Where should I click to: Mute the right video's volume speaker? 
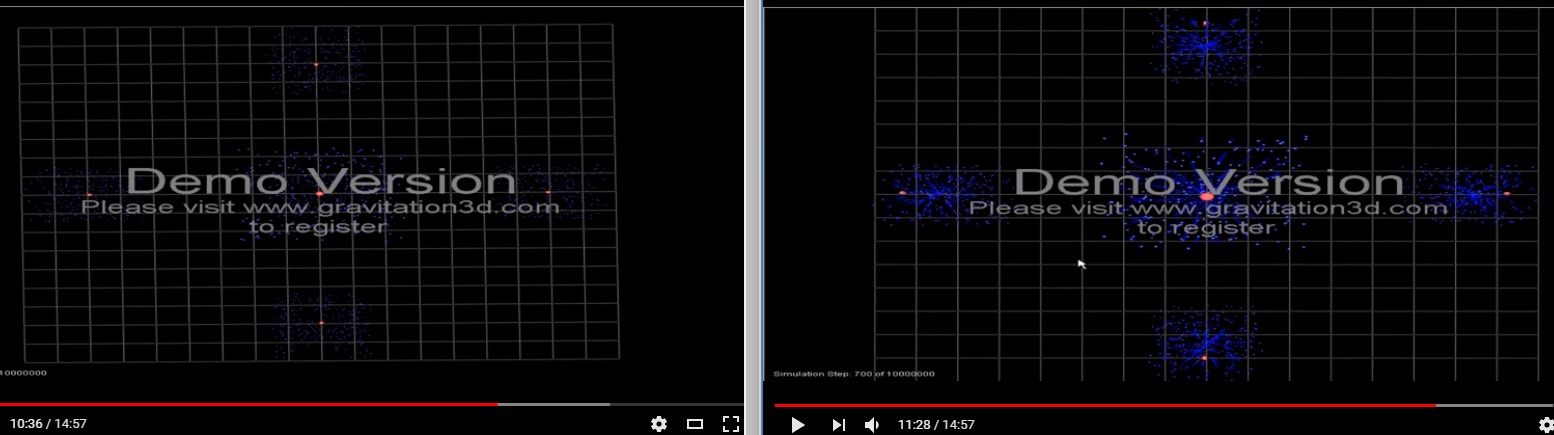click(x=871, y=425)
